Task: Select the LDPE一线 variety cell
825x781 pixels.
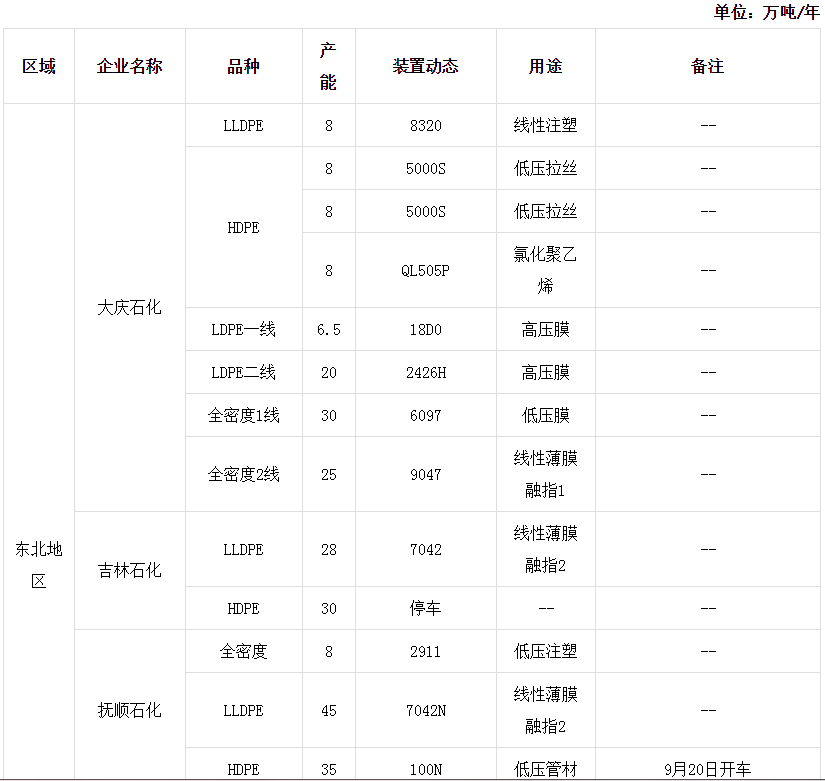Action: (x=244, y=329)
